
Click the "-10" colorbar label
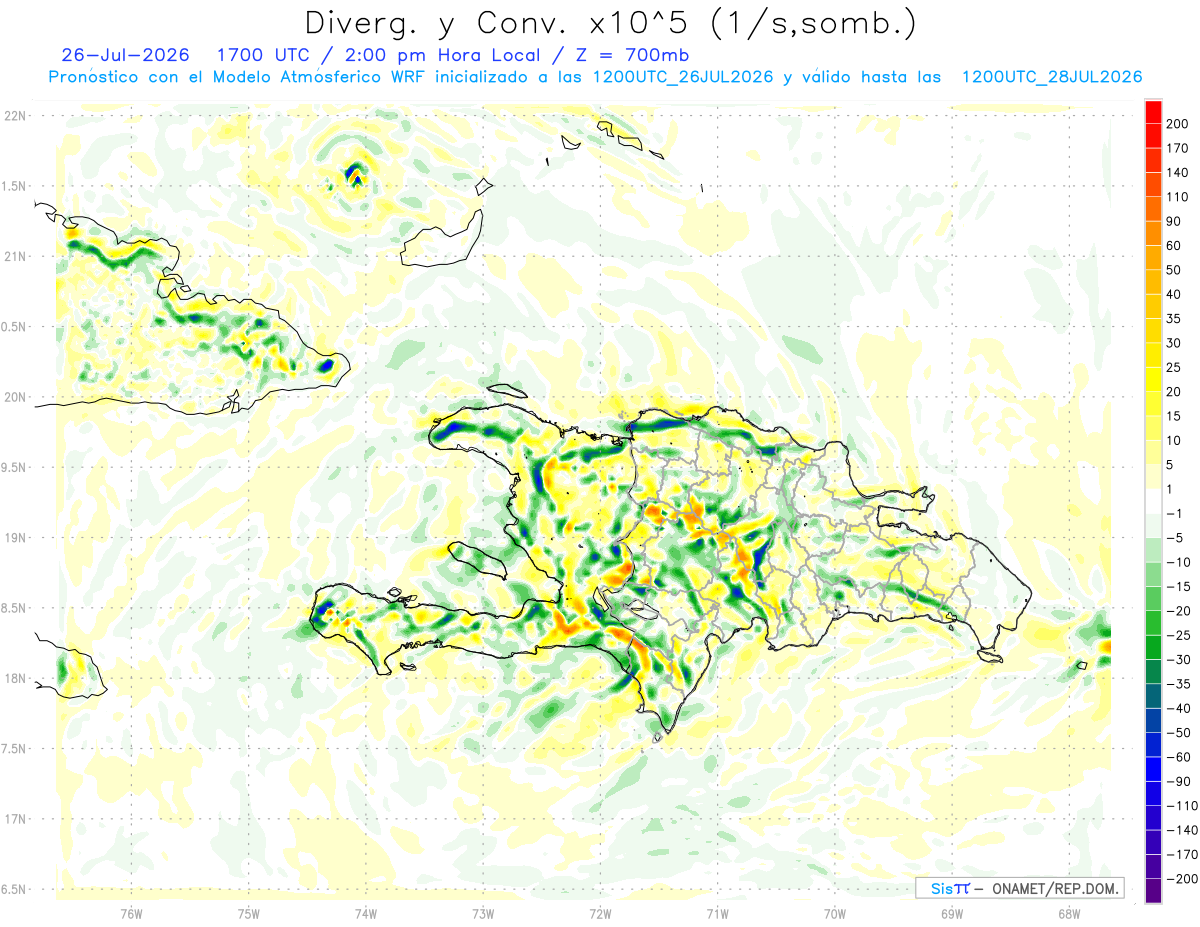click(1177, 562)
